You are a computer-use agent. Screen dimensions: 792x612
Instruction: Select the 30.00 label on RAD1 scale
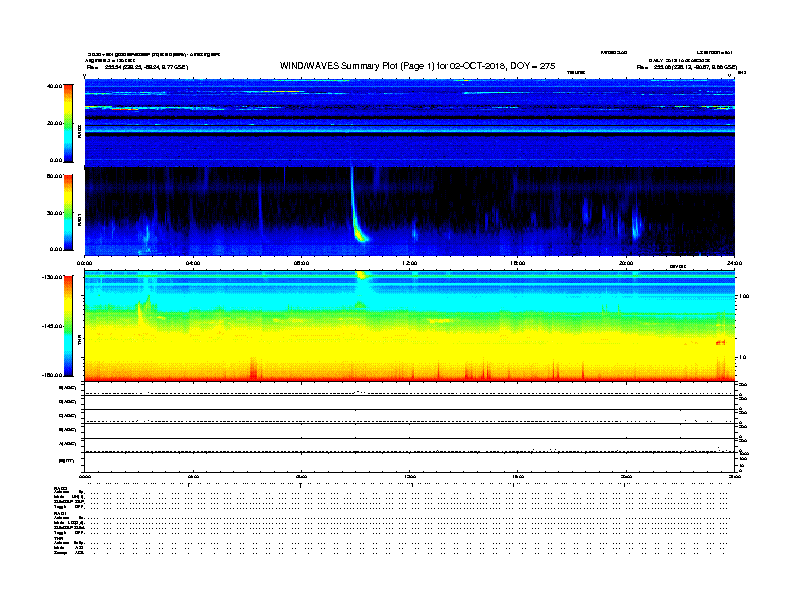pyautogui.click(x=55, y=213)
